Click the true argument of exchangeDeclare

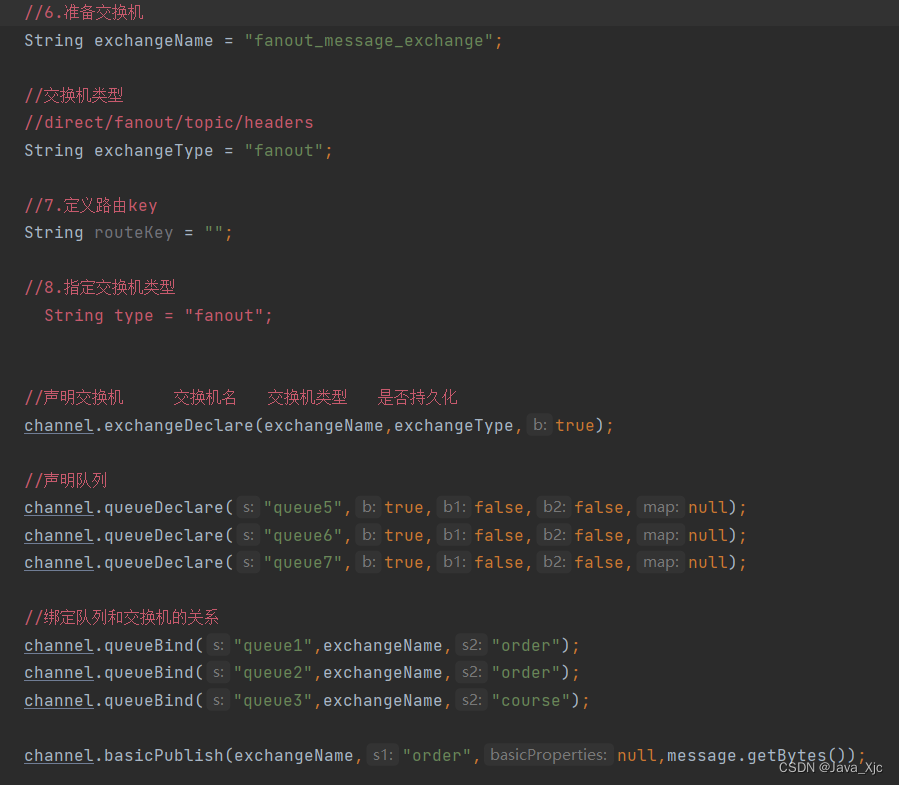click(x=575, y=425)
